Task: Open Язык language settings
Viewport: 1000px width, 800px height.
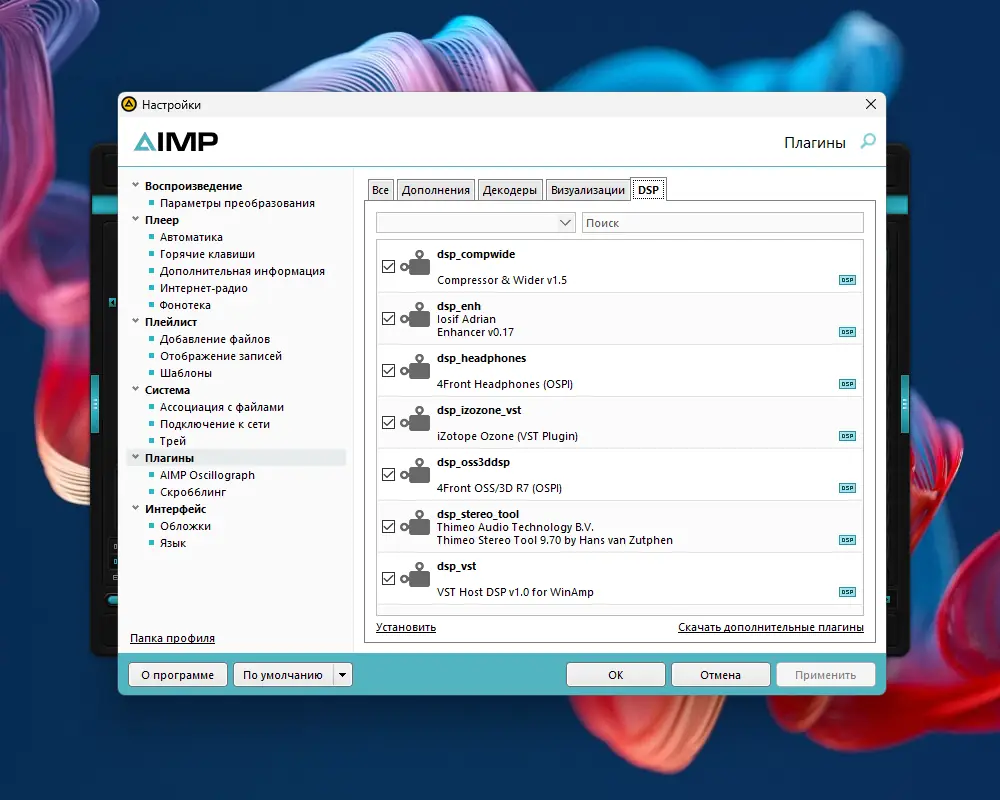Action: (x=173, y=543)
